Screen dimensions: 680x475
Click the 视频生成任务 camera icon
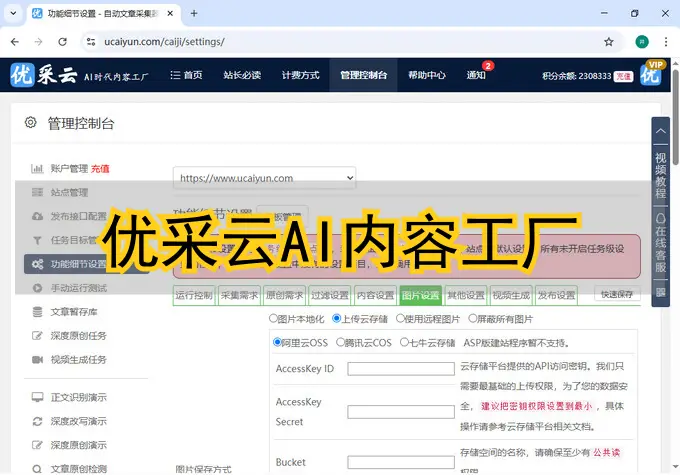pos(37,359)
